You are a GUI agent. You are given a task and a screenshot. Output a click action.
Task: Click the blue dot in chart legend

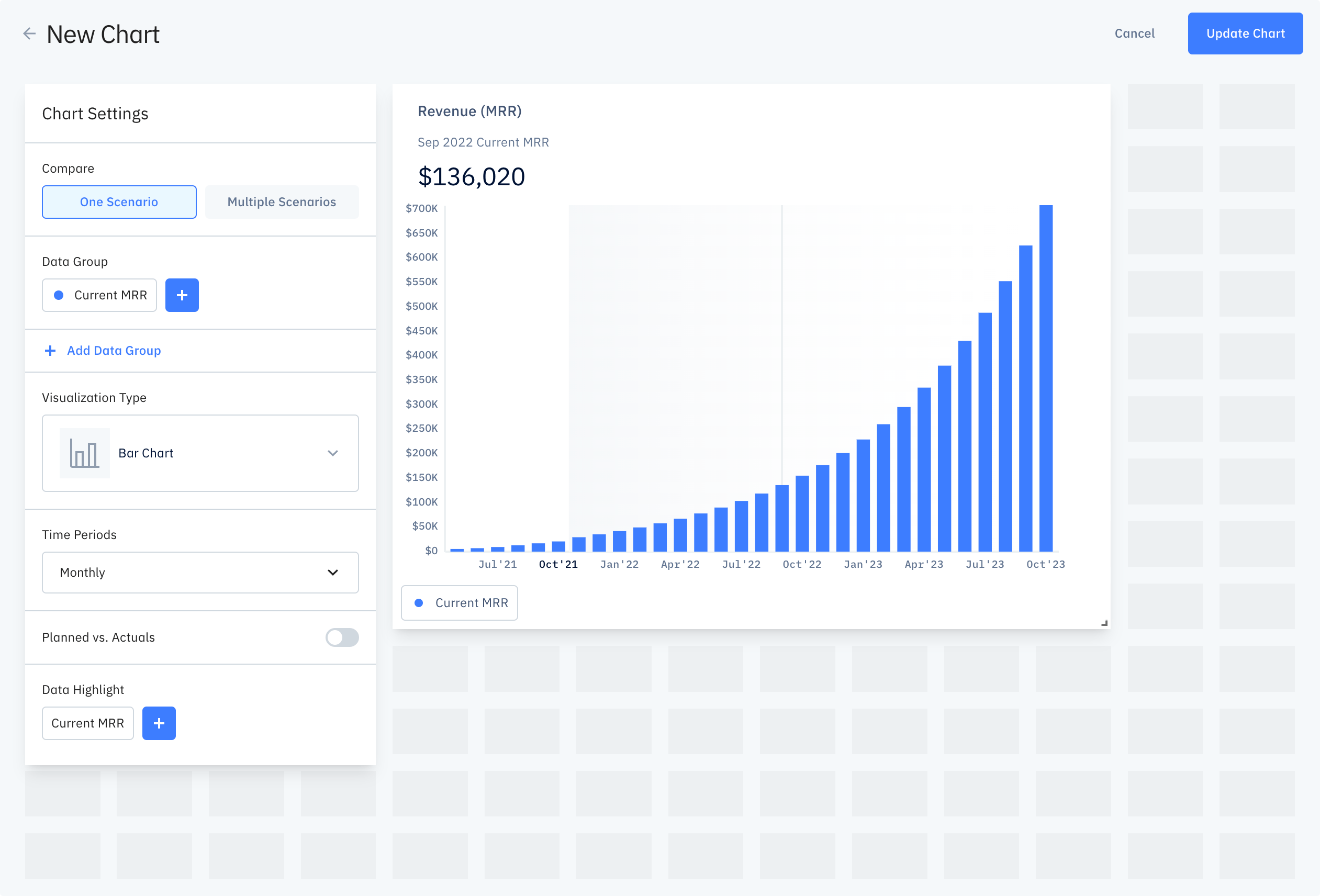click(x=419, y=603)
